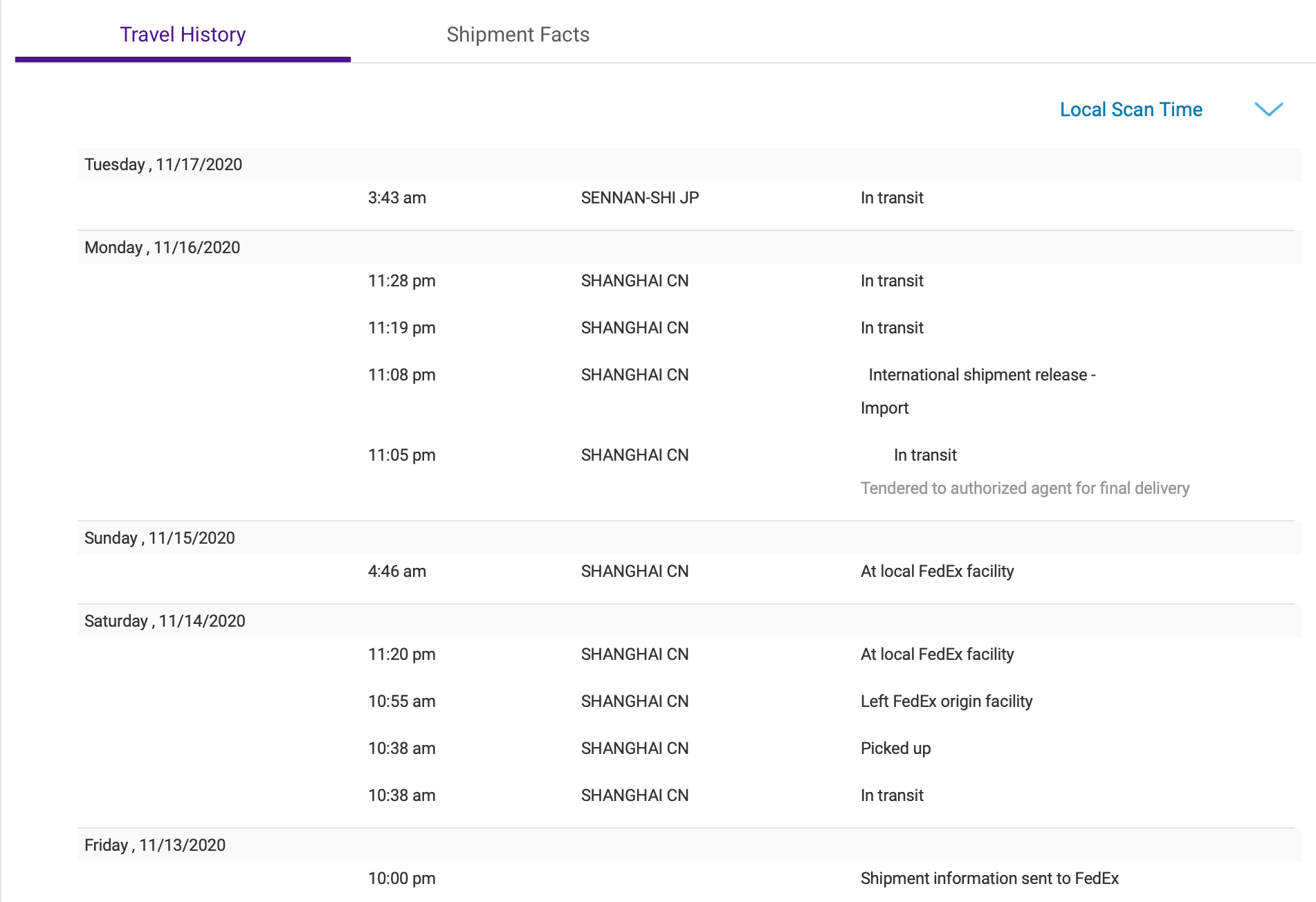Image resolution: width=1316 pixels, height=902 pixels.
Task: Select the Picked up status entry
Action: tap(895, 748)
